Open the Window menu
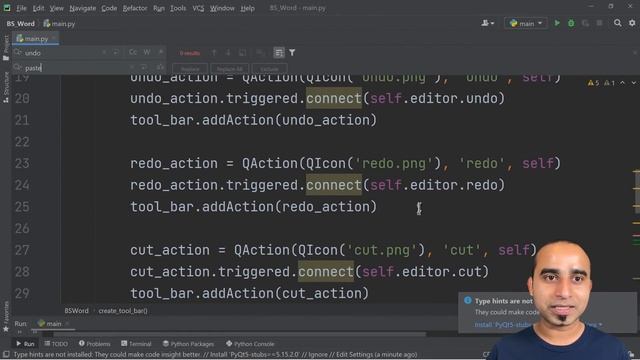Image resolution: width=640 pixels, height=360 pixels. [222, 8]
